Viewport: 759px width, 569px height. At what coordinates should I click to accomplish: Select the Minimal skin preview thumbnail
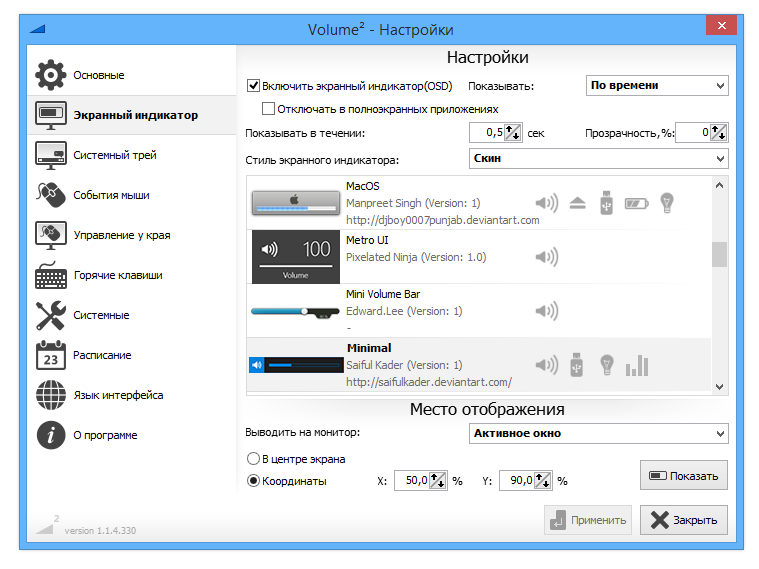pyautogui.click(x=296, y=365)
